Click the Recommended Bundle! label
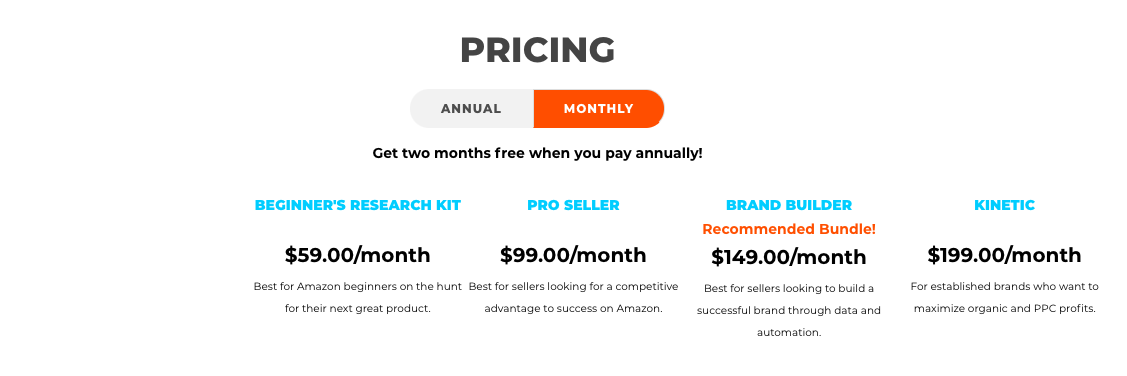Viewport: 1127px width, 376px height. [788, 229]
